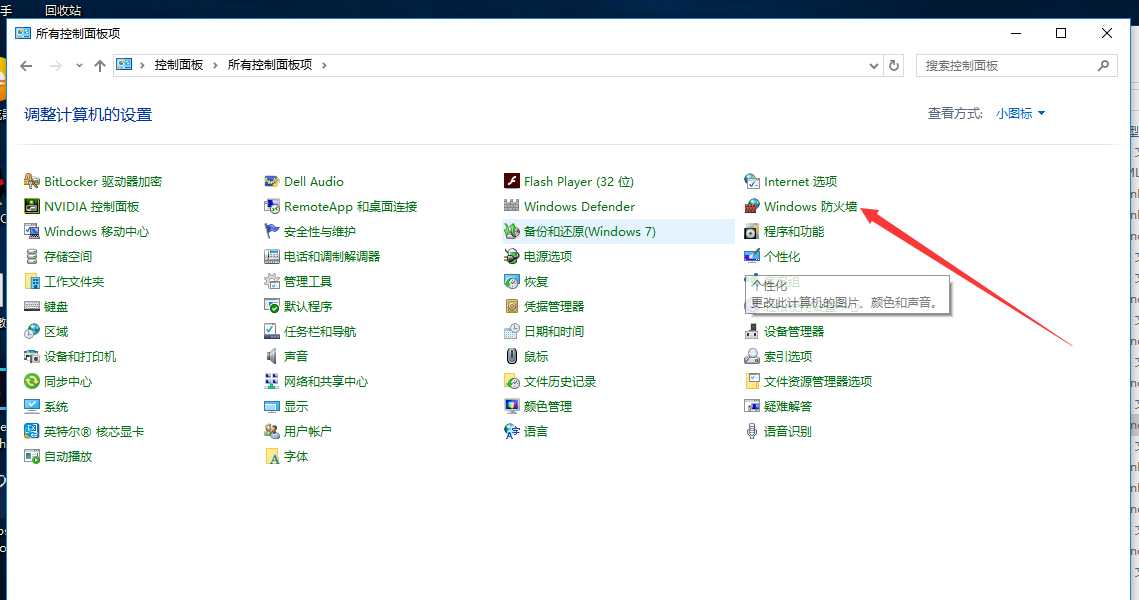Open BitLocker 驱动器加密 icon
The height and width of the screenshot is (600, 1139).
coord(31,182)
